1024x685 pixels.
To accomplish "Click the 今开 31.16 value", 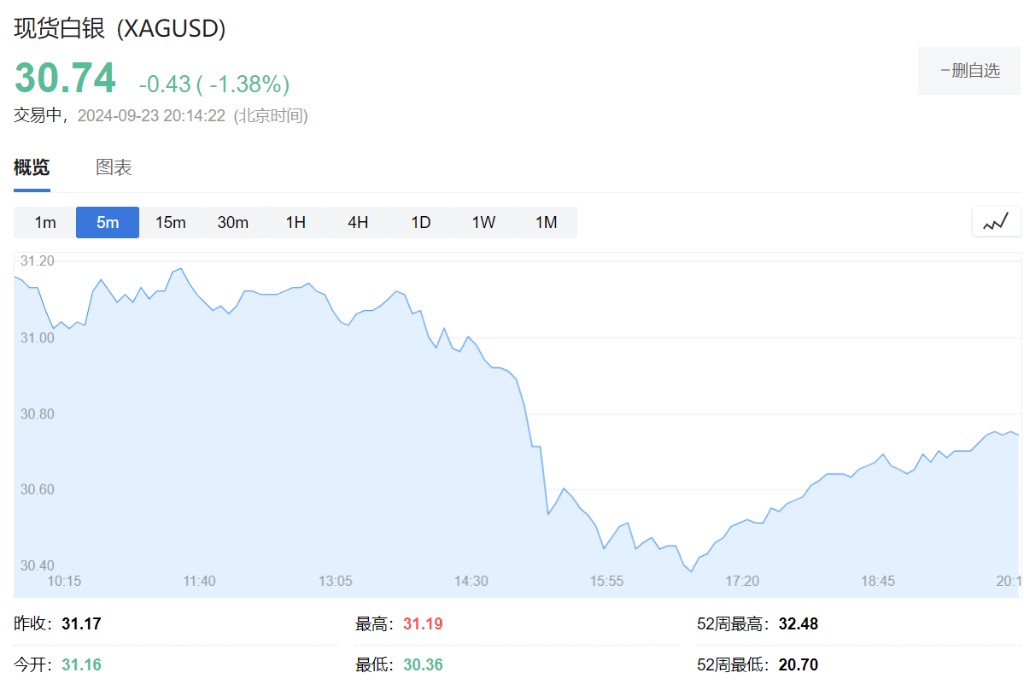I will (81, 664).
